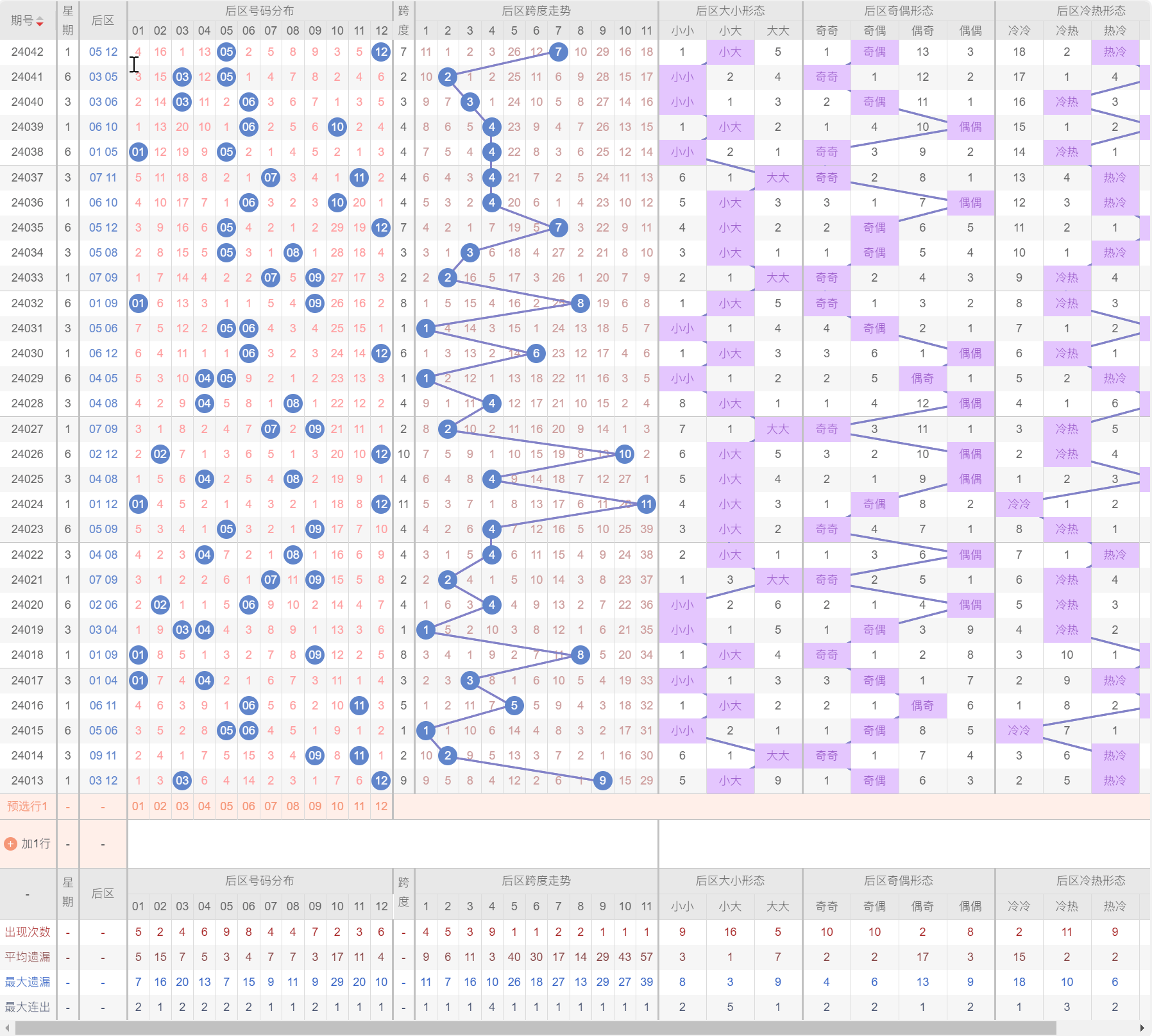The height and width of the screenshot is (1036, 1152).
Task: Click the right arrow of horizontal scrollbar
Action: (1142, 1028)
